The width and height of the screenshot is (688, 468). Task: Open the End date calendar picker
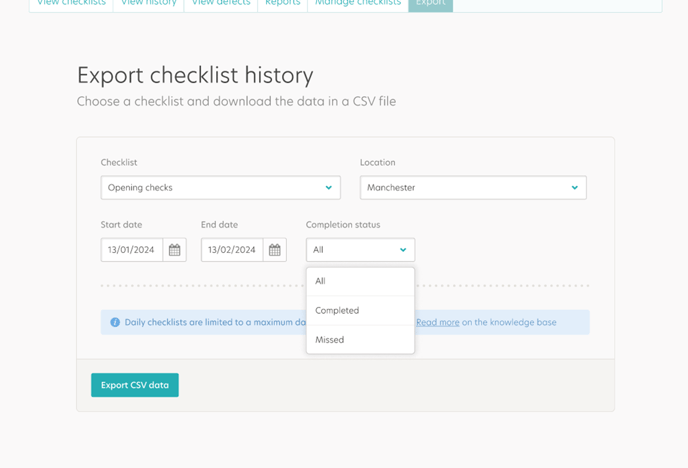coord(275,250)
